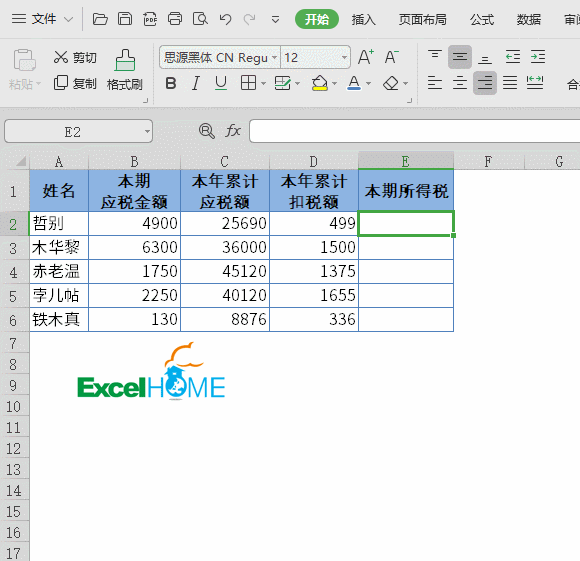Align text left

coord(435,82)
